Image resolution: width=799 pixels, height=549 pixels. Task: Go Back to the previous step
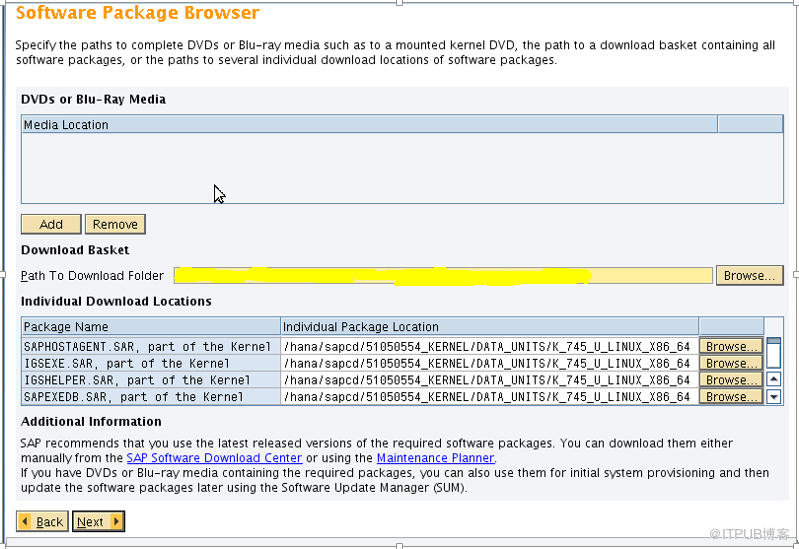[x=42, y=521]
